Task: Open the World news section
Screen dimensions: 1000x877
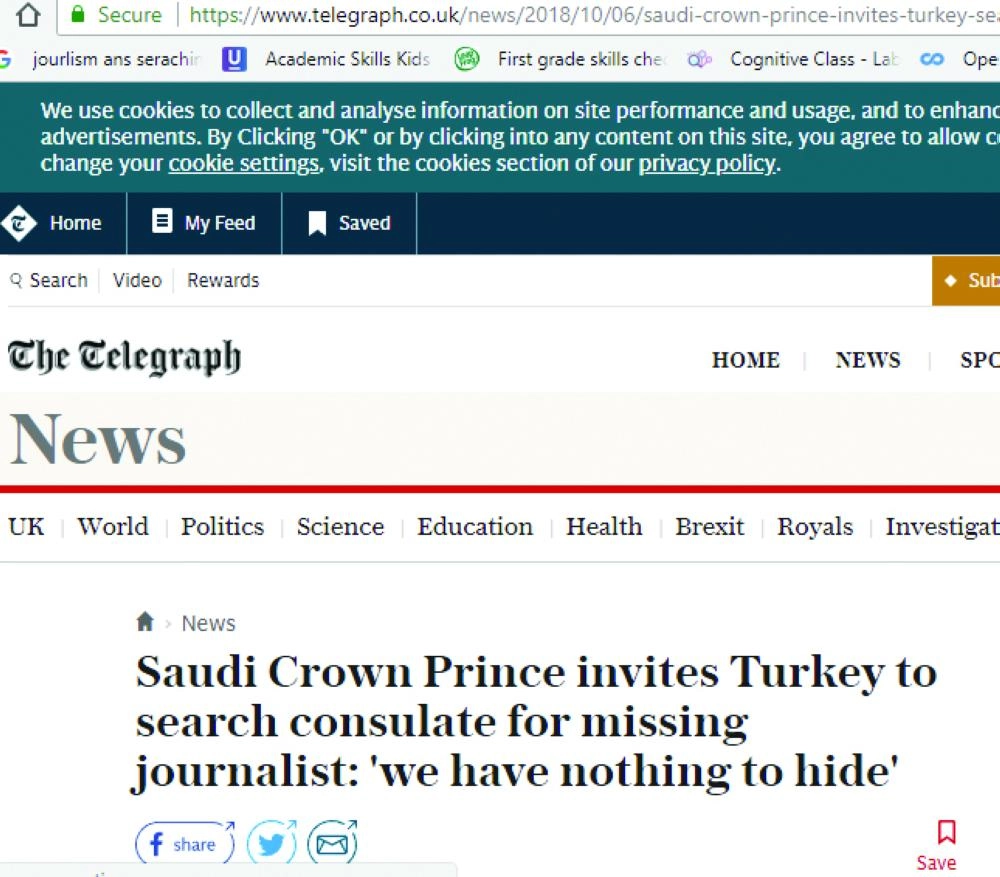Action: [112, 527]
